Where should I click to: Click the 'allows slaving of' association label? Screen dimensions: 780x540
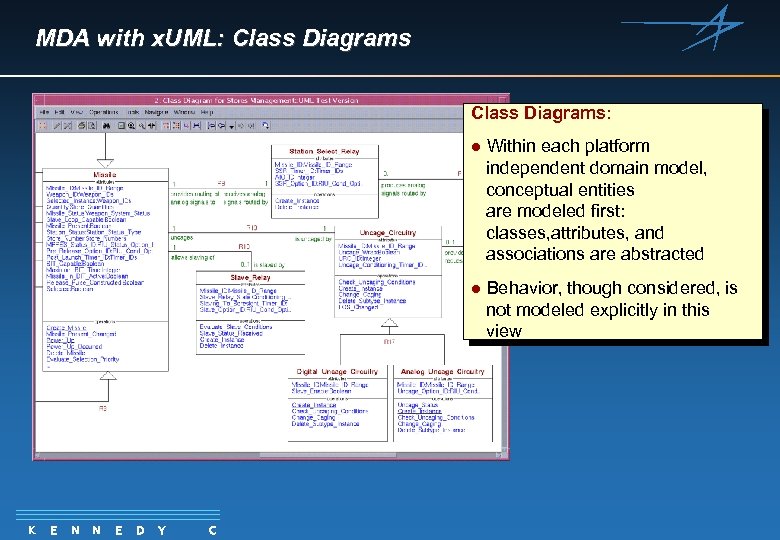pyautogui.click(x=193, y=258)
